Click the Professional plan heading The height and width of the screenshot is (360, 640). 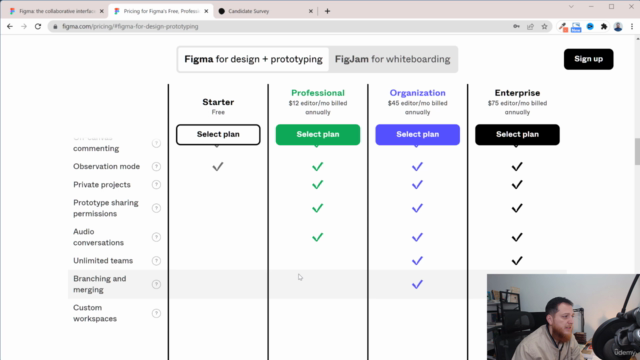coord(318,93)
